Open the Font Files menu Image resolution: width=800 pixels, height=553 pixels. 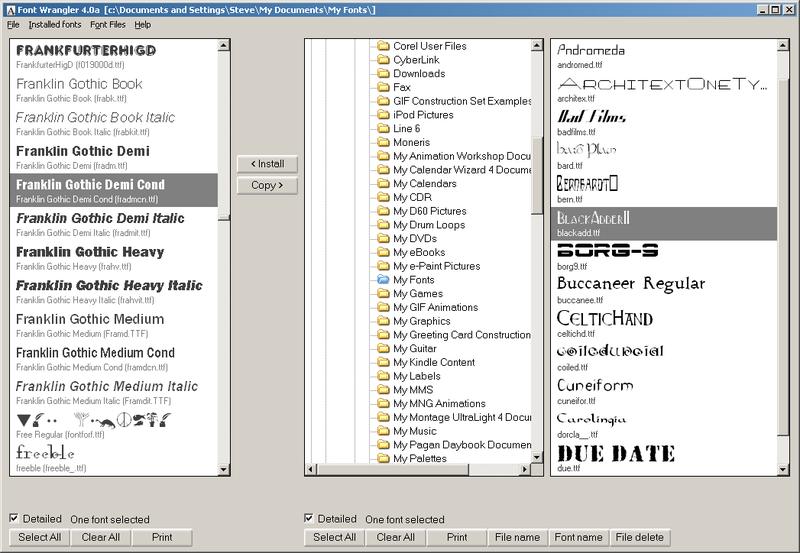(108, 24)
